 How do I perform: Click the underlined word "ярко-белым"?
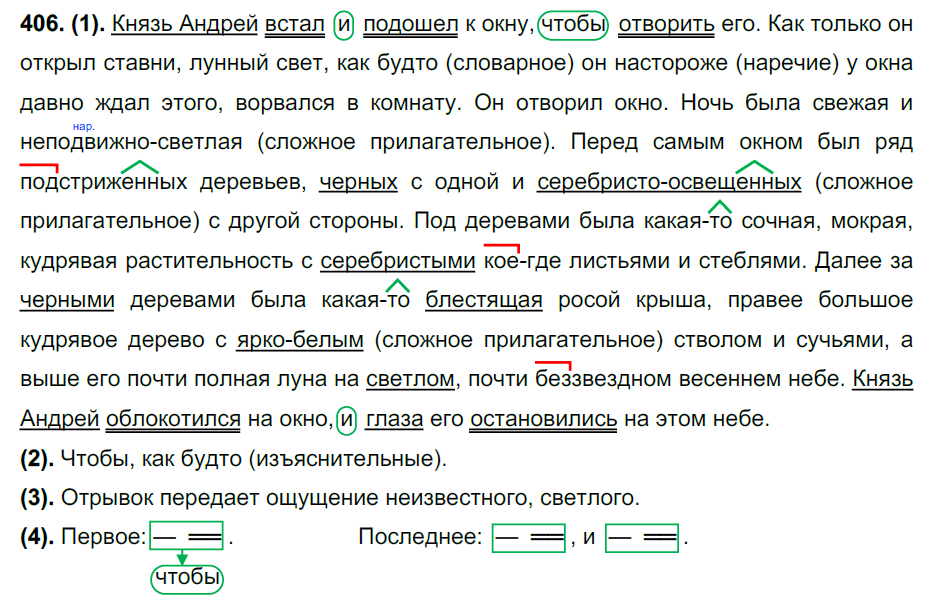pyautogui.click(x=300, y=340)
